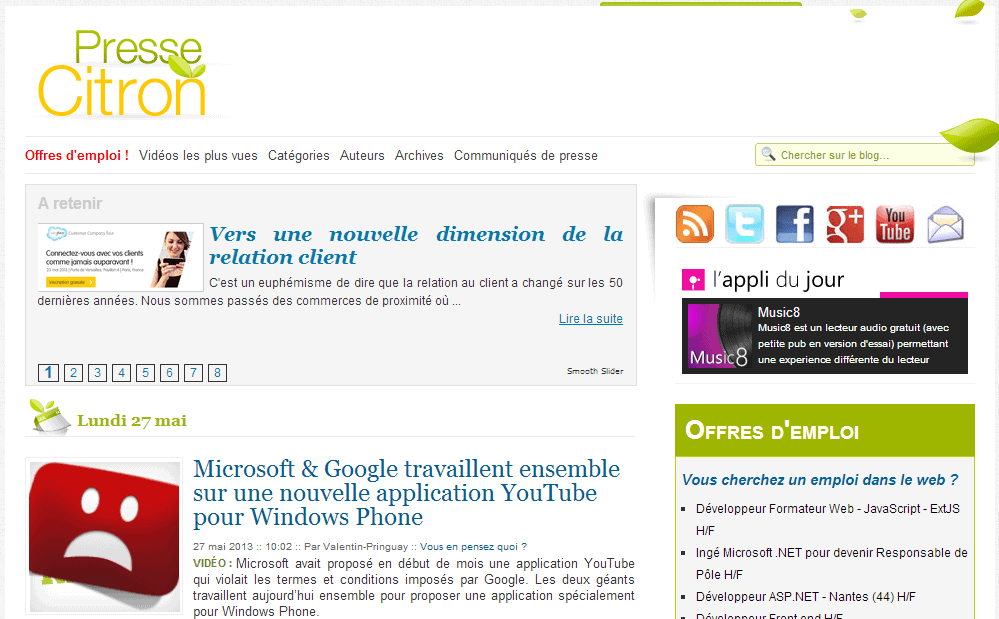Select slider page 7
999x619 pixels.
coord(193,373)
